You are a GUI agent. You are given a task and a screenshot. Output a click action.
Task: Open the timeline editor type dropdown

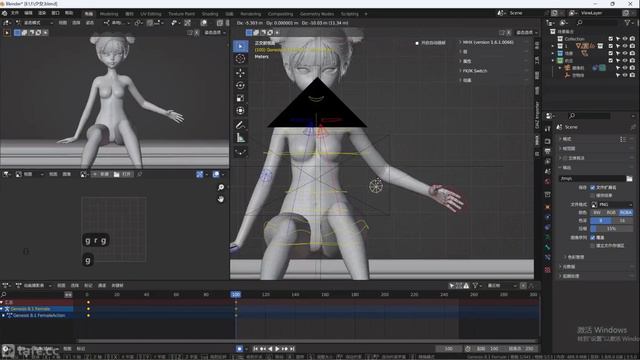(6, 285)
